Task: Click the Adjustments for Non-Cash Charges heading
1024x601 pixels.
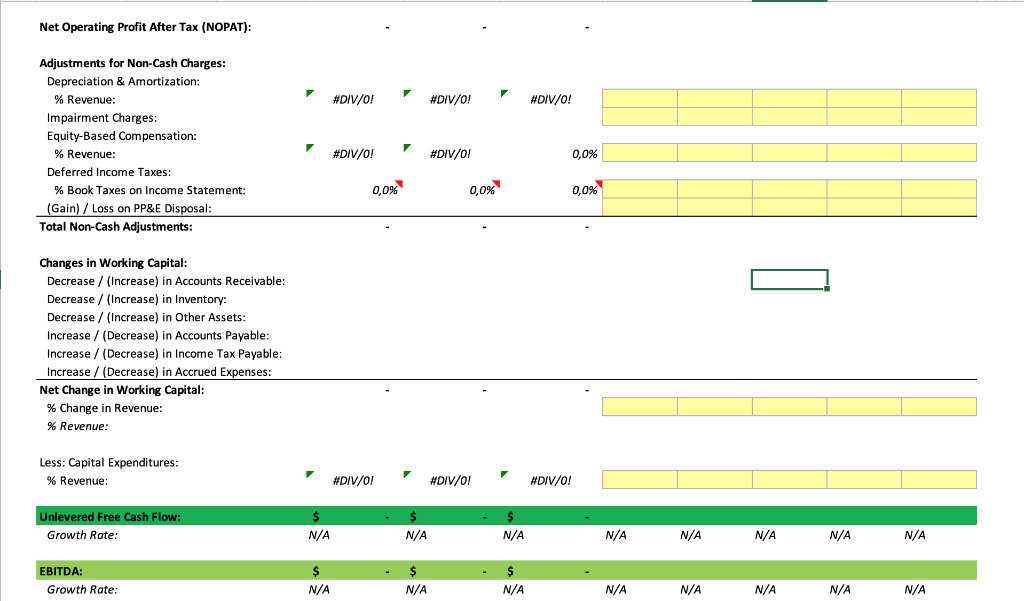Action: (133, 63)
